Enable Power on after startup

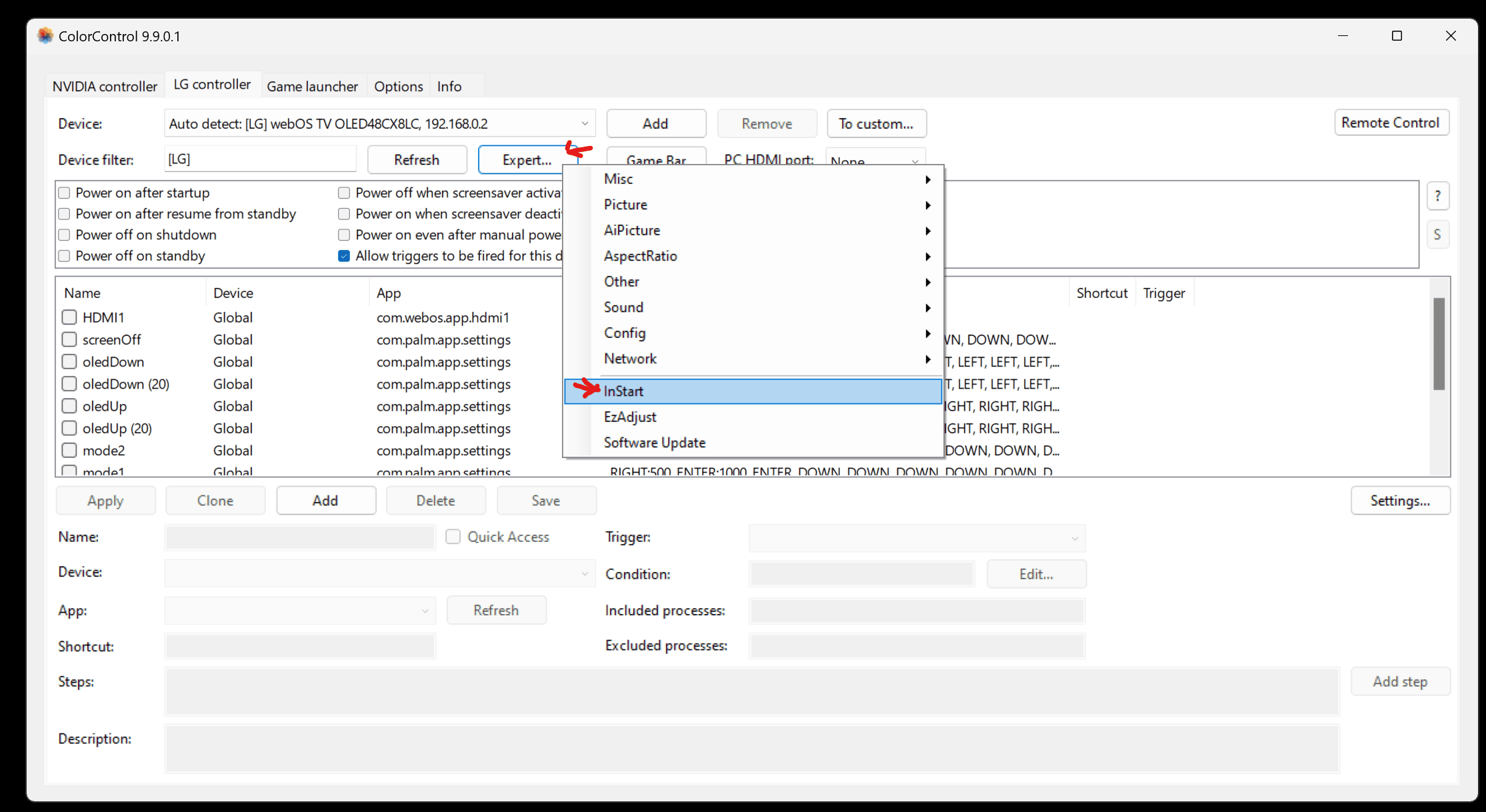[64, 193]
